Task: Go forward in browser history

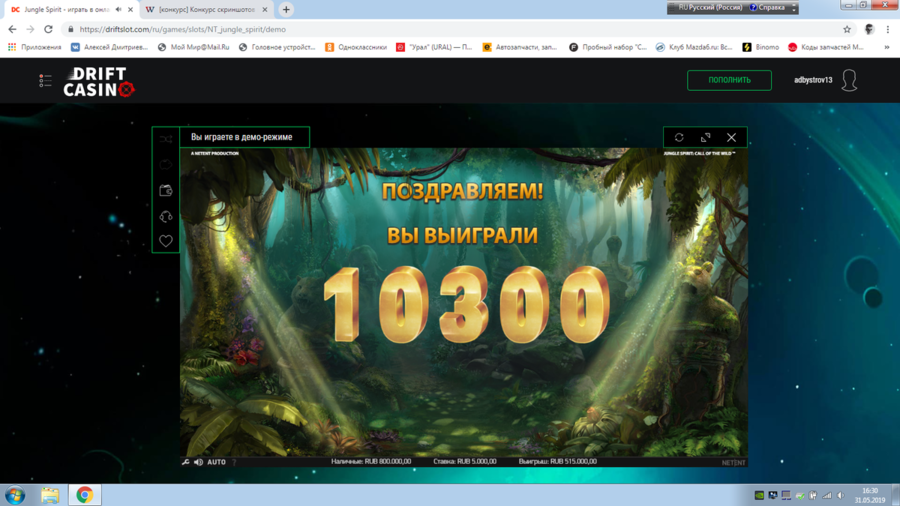Action: tap(30, 29)
